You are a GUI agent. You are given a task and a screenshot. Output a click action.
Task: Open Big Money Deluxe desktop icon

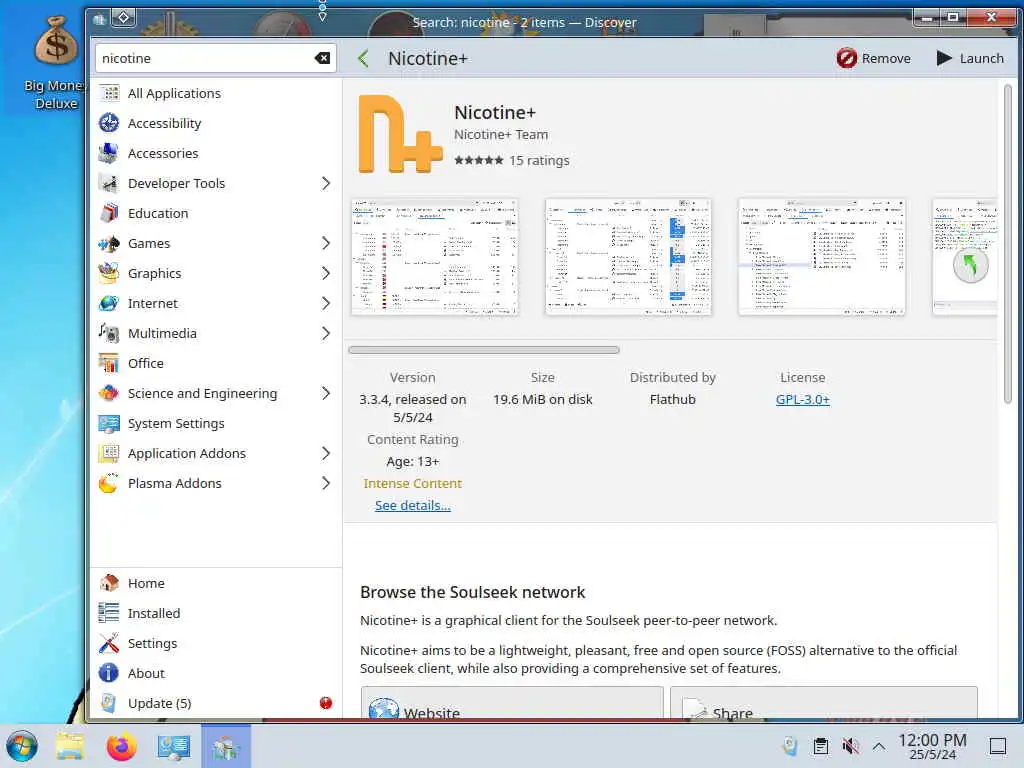56,63
